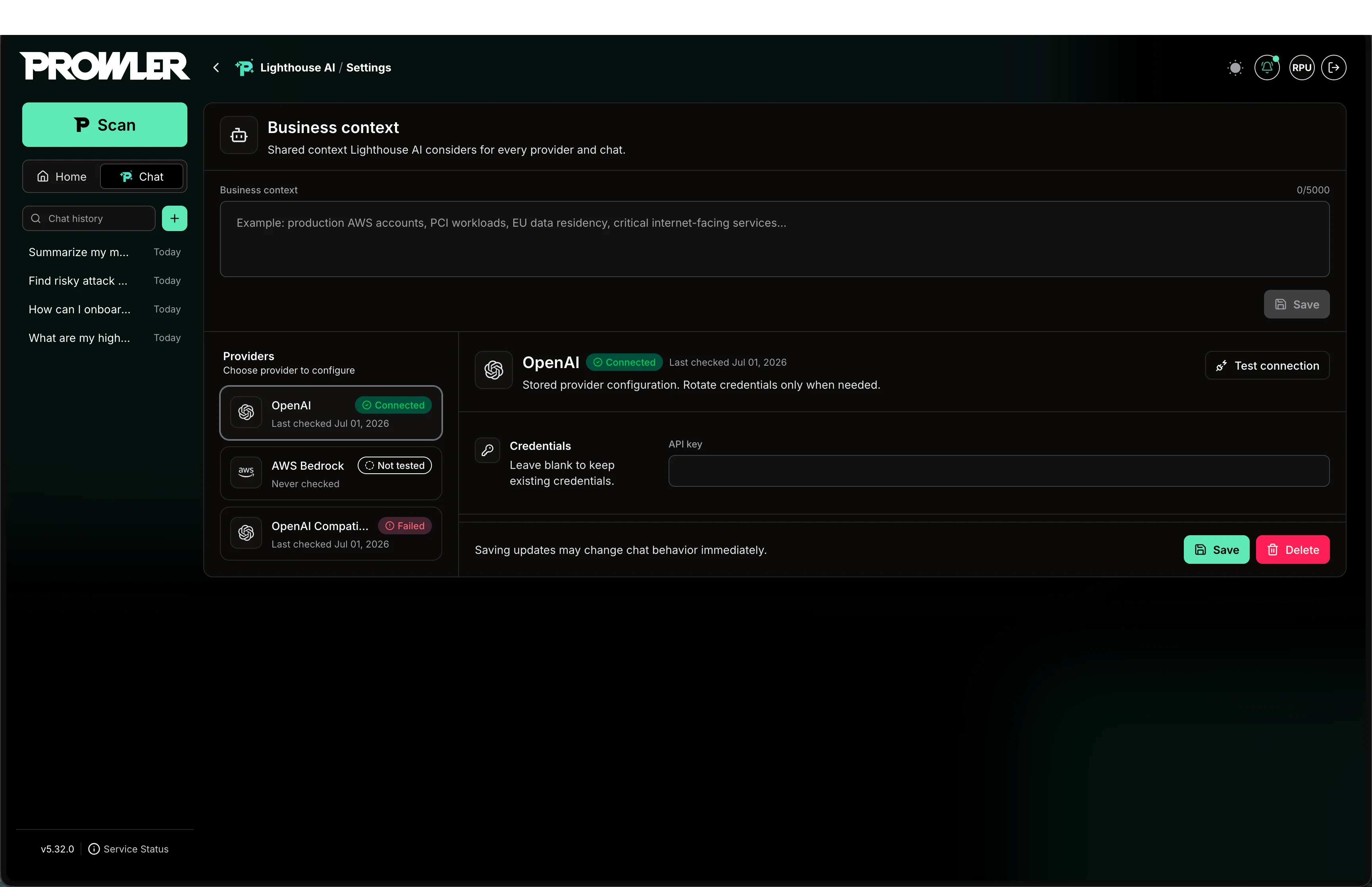Open the "What are my high..." chat
1372x887 pixels.
[x=105, y=338]
